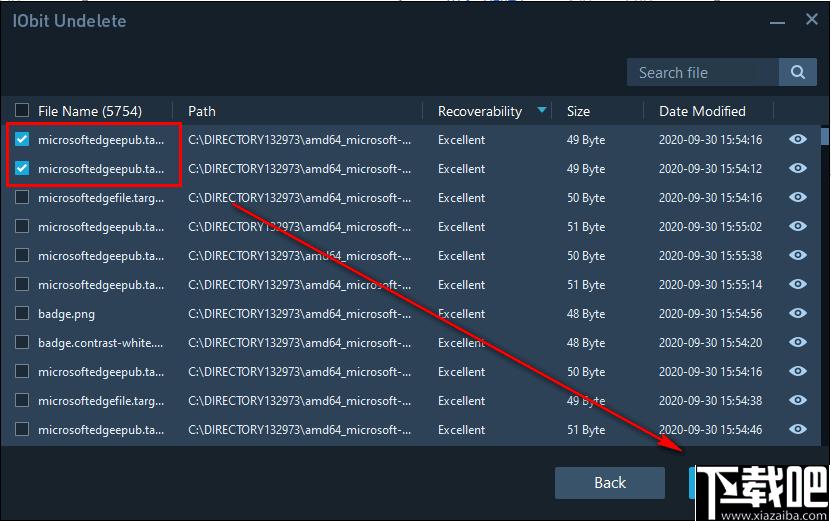
Task: Click the file list vertical scrollbar thumb
Action: (x=825, y=135)
